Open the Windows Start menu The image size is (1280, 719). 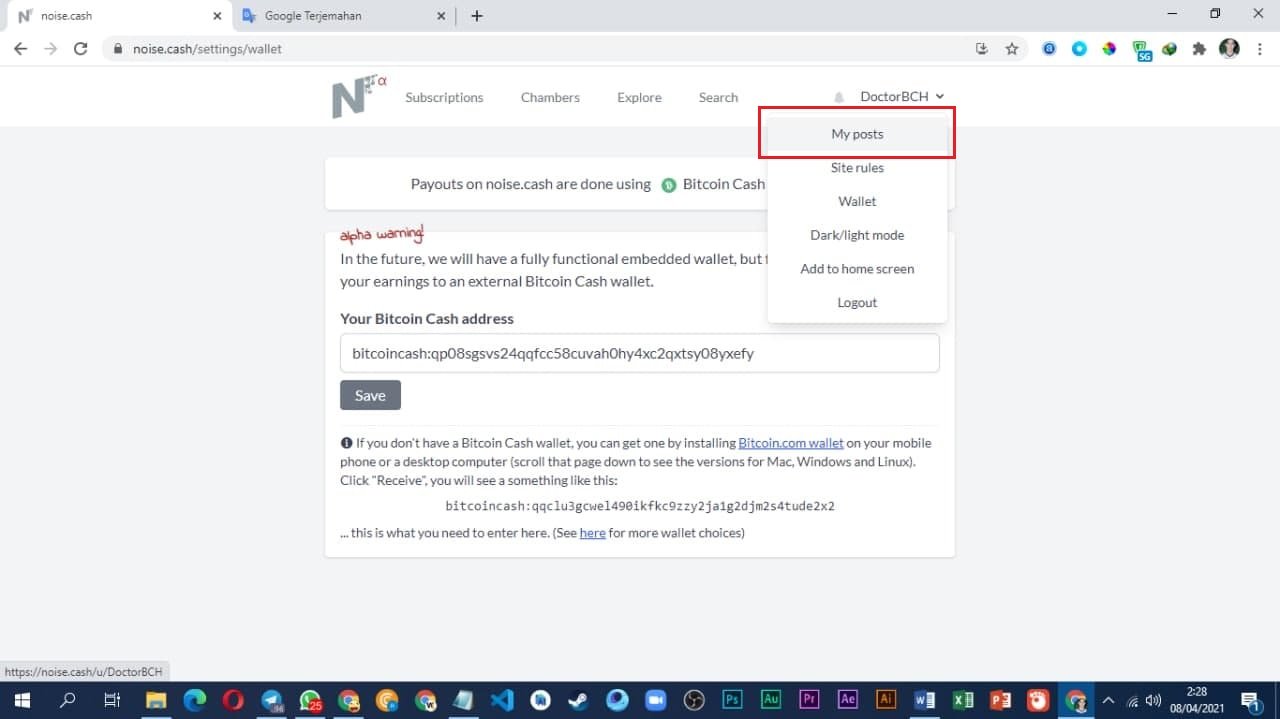(x=21, y=700)
